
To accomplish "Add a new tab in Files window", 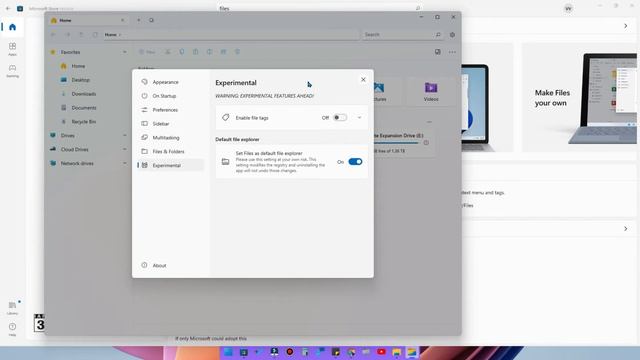I will click(138, 20).
